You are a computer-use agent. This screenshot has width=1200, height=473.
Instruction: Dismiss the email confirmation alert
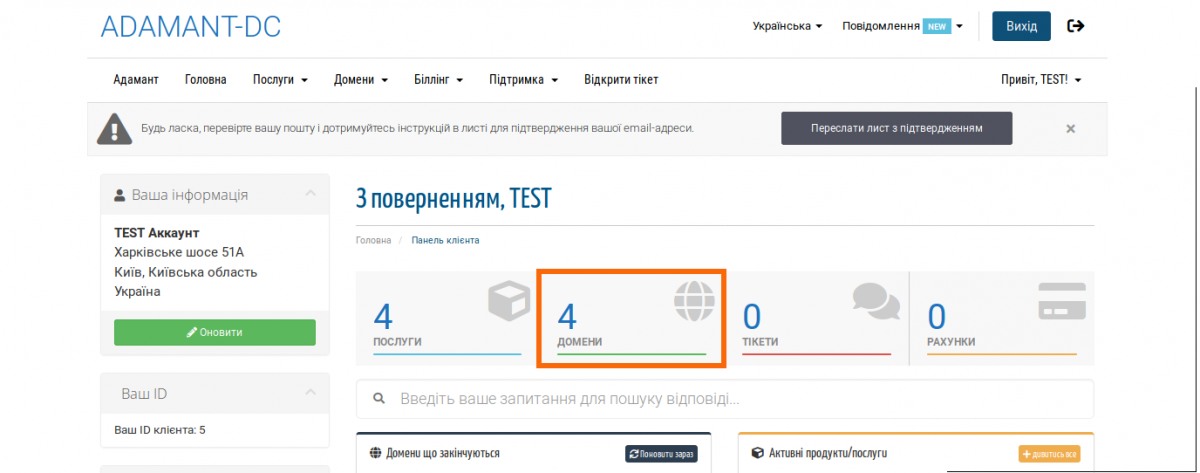click(x=1070, y=129)
